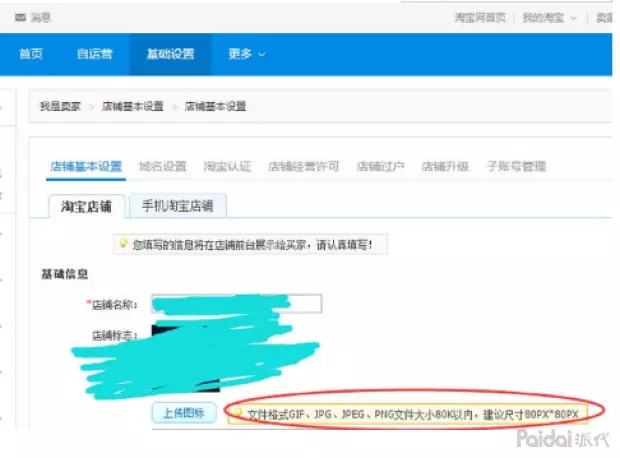Click the file format hint text
This screenshot has width=620, height=458.
coord(412,414)
